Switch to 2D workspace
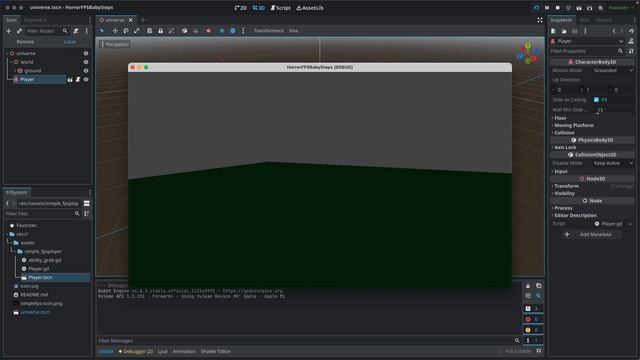 241,8
